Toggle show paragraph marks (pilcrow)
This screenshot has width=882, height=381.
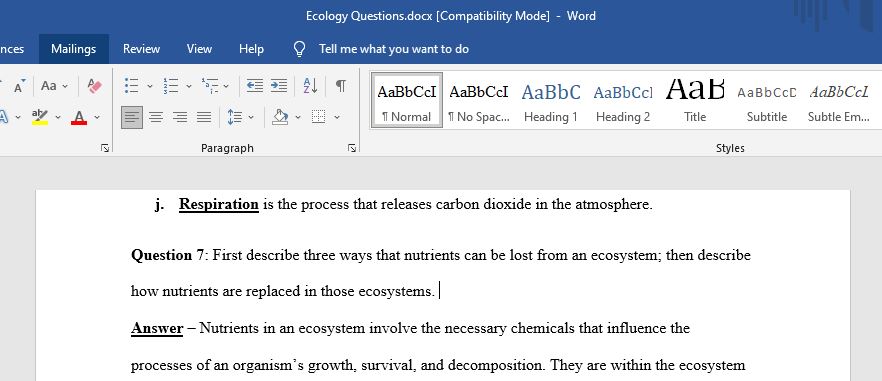coord(340,86)
